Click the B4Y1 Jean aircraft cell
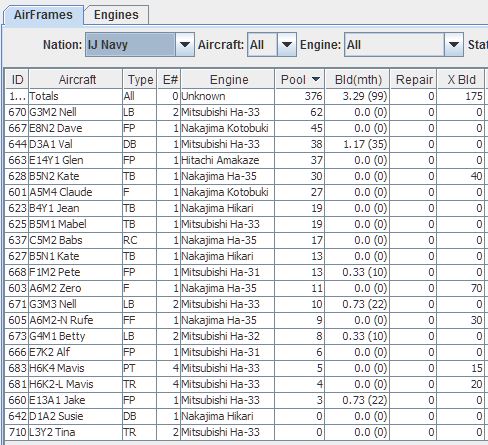Image resolution: width=488 pixels, height=445 pixels. [76, 208]
